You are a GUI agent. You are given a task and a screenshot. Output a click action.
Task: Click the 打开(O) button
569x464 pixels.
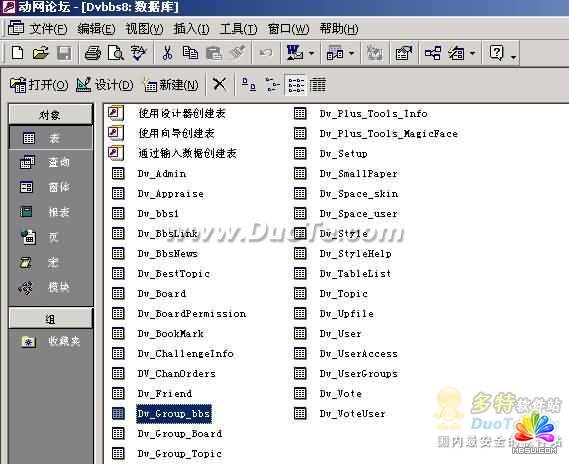click(39, 85)
